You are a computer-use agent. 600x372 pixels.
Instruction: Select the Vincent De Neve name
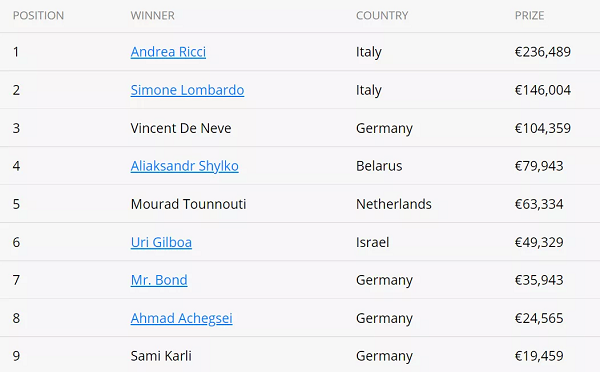click(181, 128)
